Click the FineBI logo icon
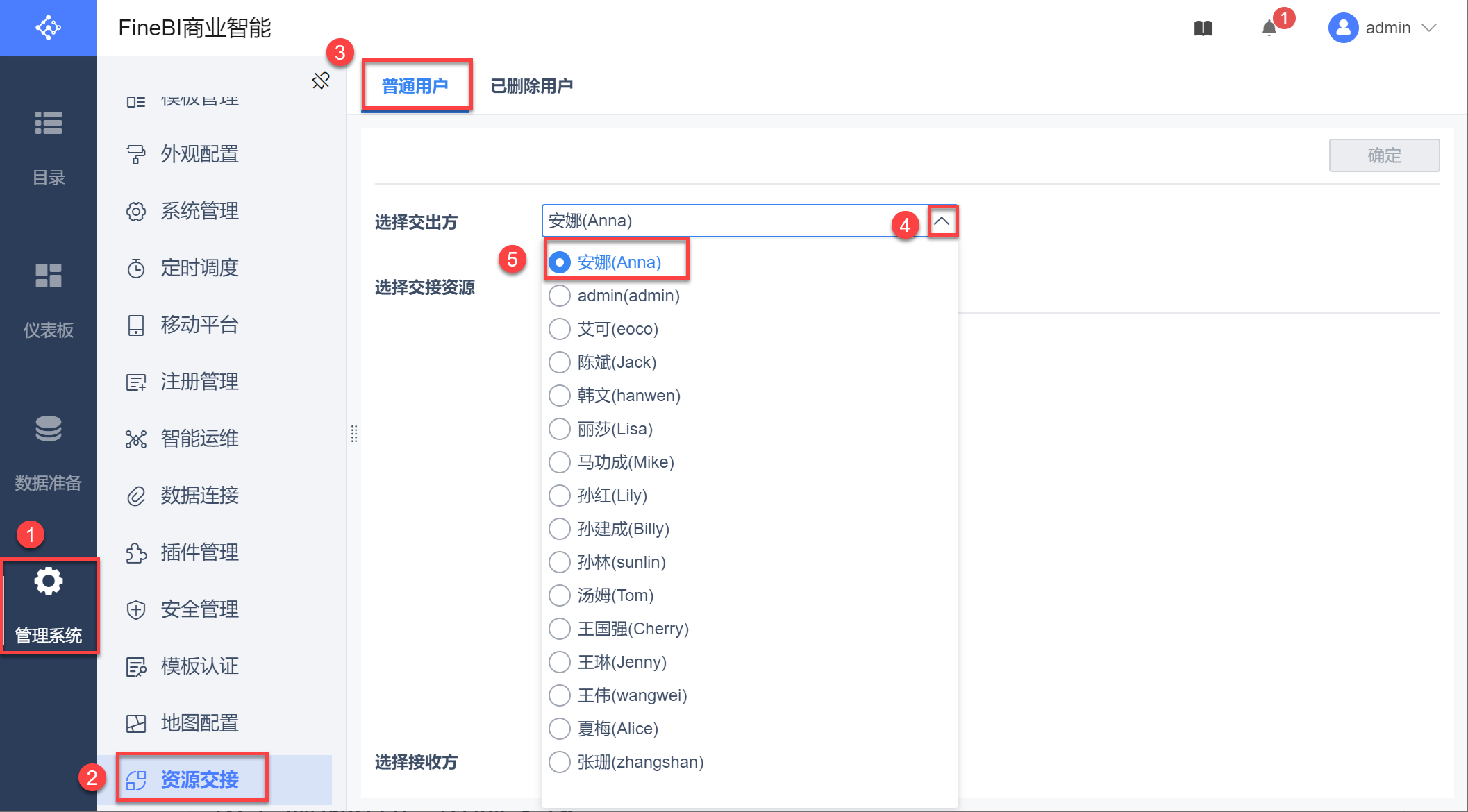1468x812 pixels. [x=48, y=28]
